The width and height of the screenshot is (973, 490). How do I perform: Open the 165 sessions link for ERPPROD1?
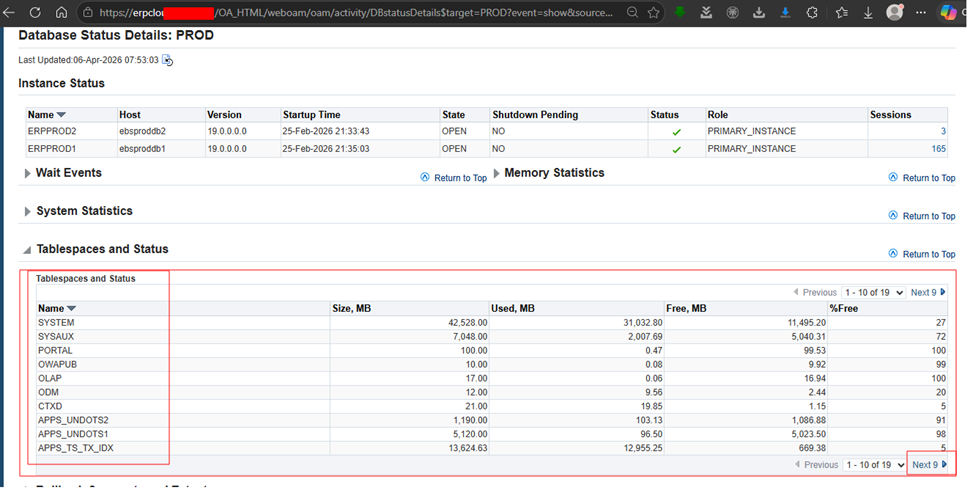(938, 149)
